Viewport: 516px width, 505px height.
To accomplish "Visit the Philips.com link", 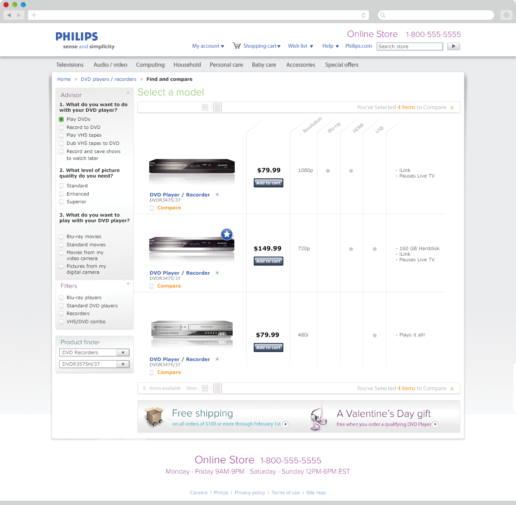I will point(358,46).
